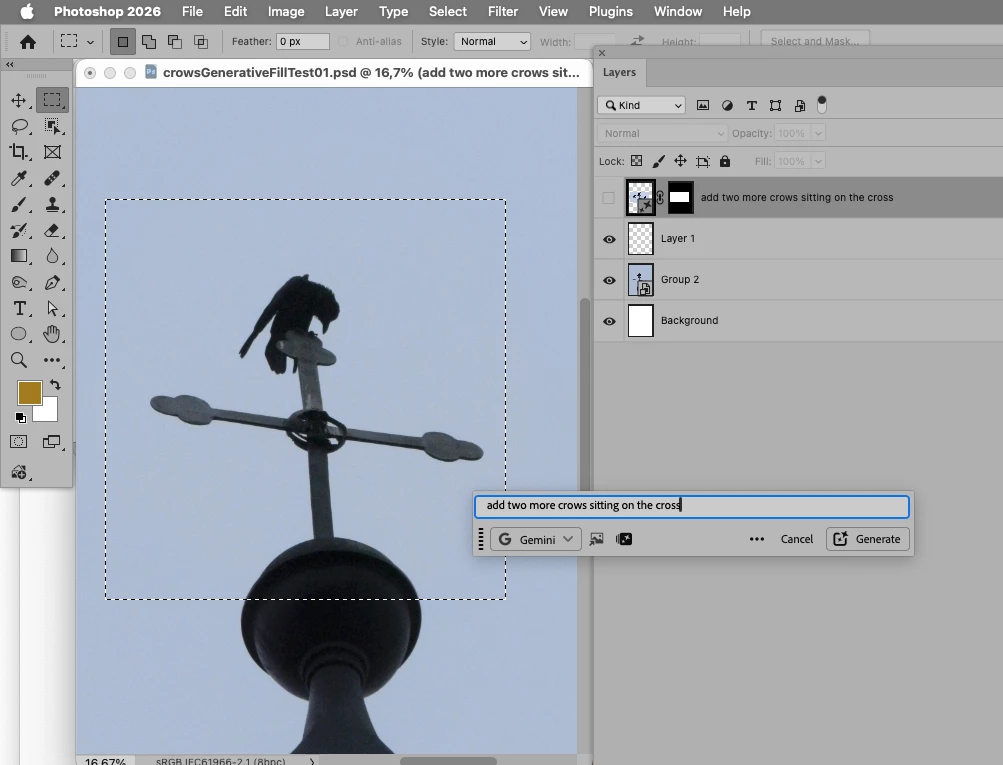Click the Feather value field

(x=303, y=42)
